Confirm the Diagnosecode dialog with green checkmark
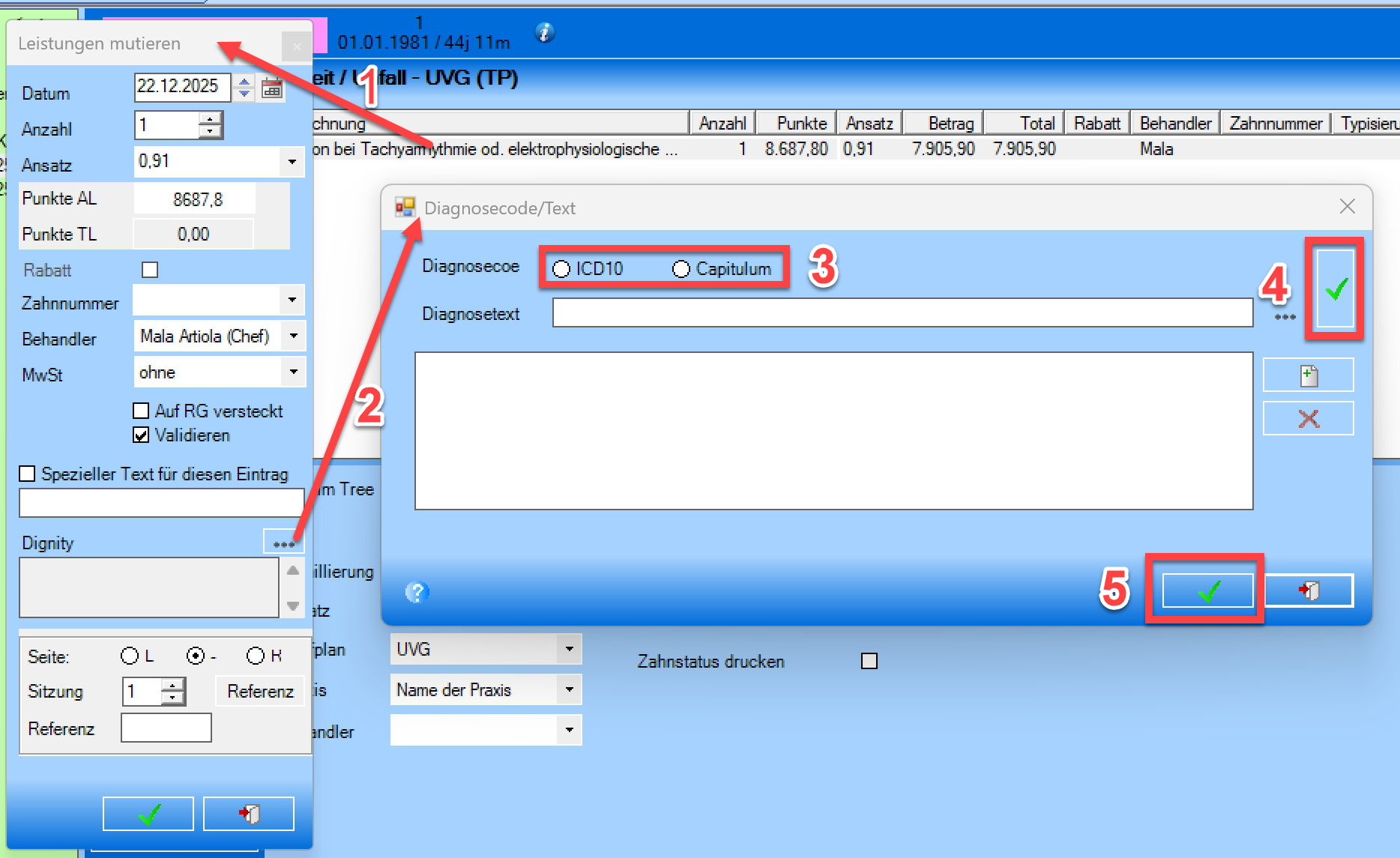This screenshot has height=858, width=1400. [1207, 590]
